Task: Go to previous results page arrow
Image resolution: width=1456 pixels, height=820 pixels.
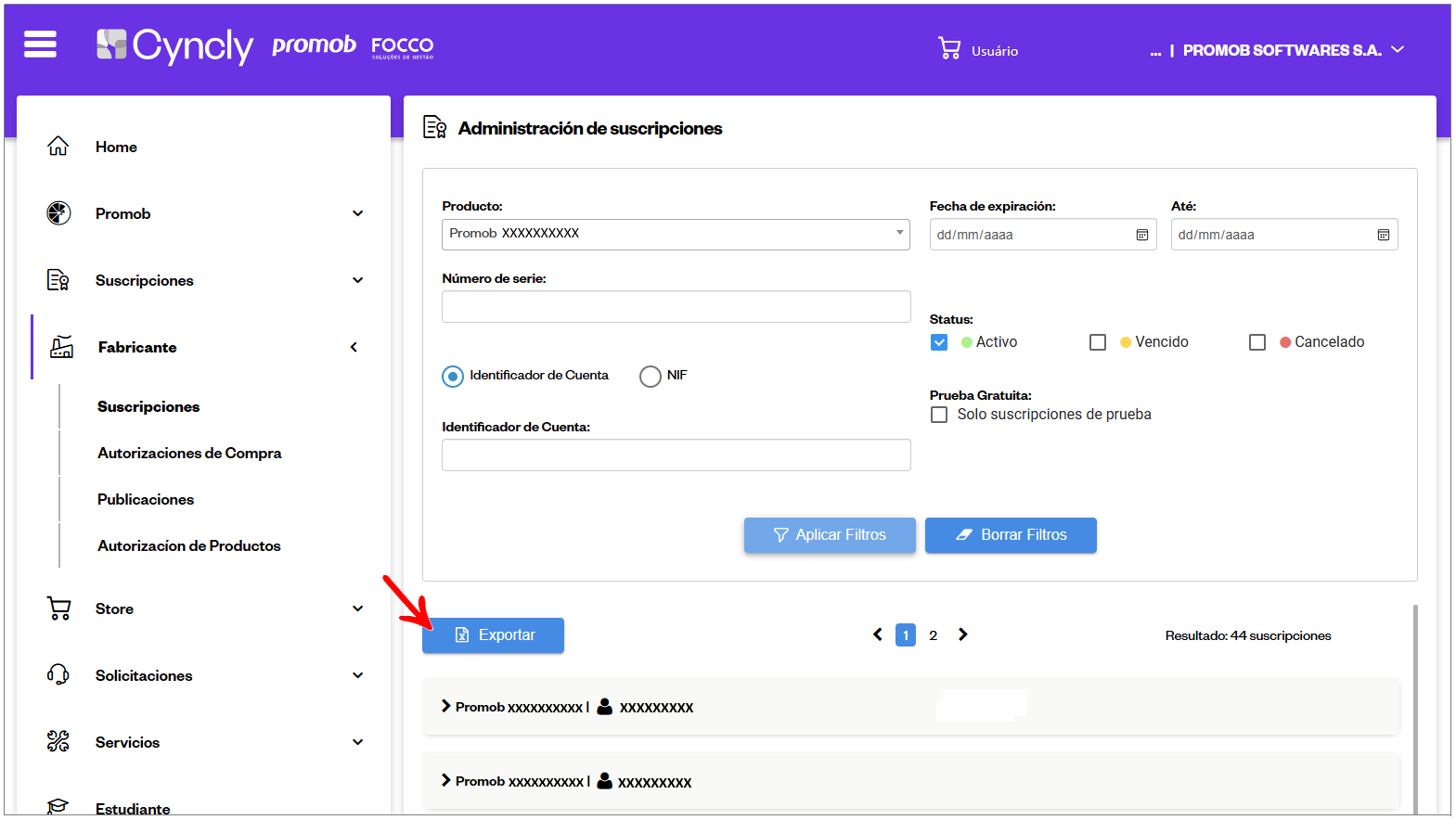Action: (x=878, y=634)
